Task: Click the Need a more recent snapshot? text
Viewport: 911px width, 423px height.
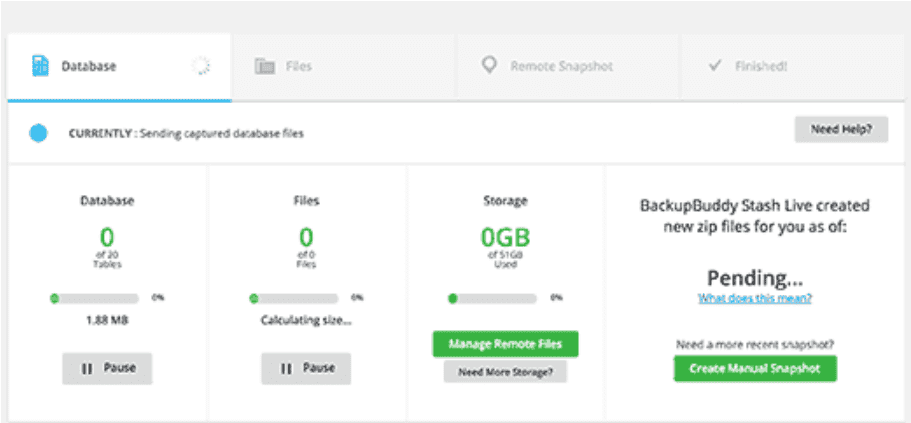Action: [755, 345]
